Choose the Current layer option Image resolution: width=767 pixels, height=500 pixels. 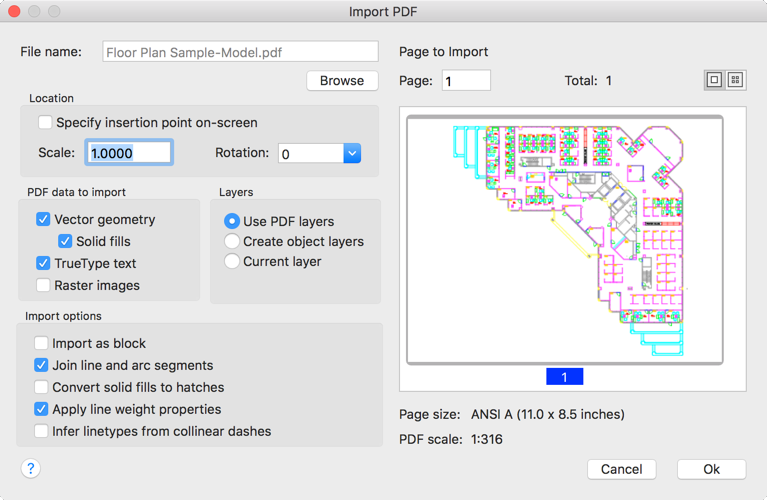pos(232,261)
